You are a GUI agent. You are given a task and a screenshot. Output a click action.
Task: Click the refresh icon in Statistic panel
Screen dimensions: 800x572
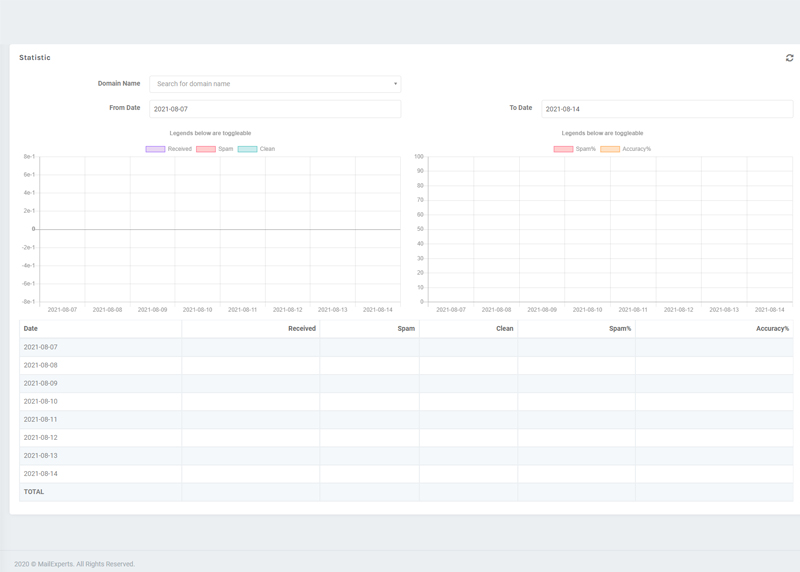[x=789, y=58]
